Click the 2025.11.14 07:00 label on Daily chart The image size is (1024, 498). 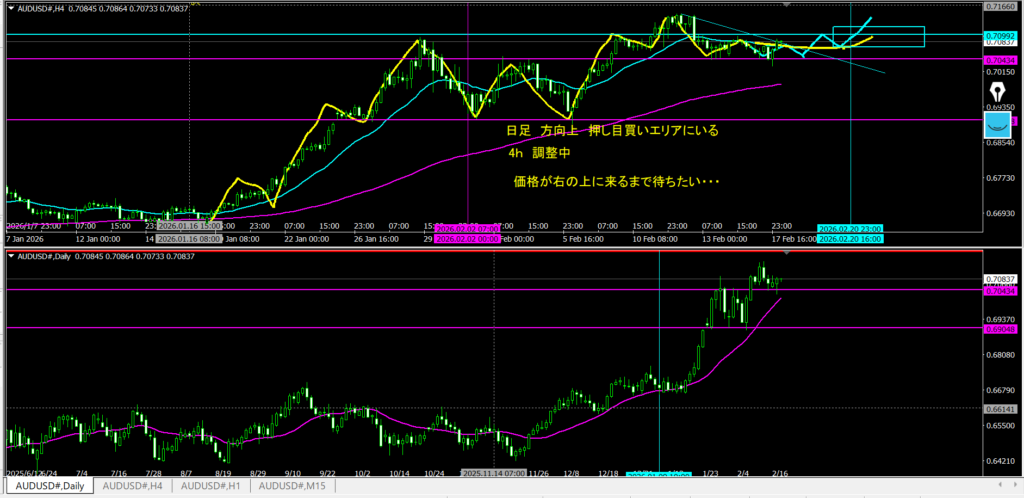493,472
